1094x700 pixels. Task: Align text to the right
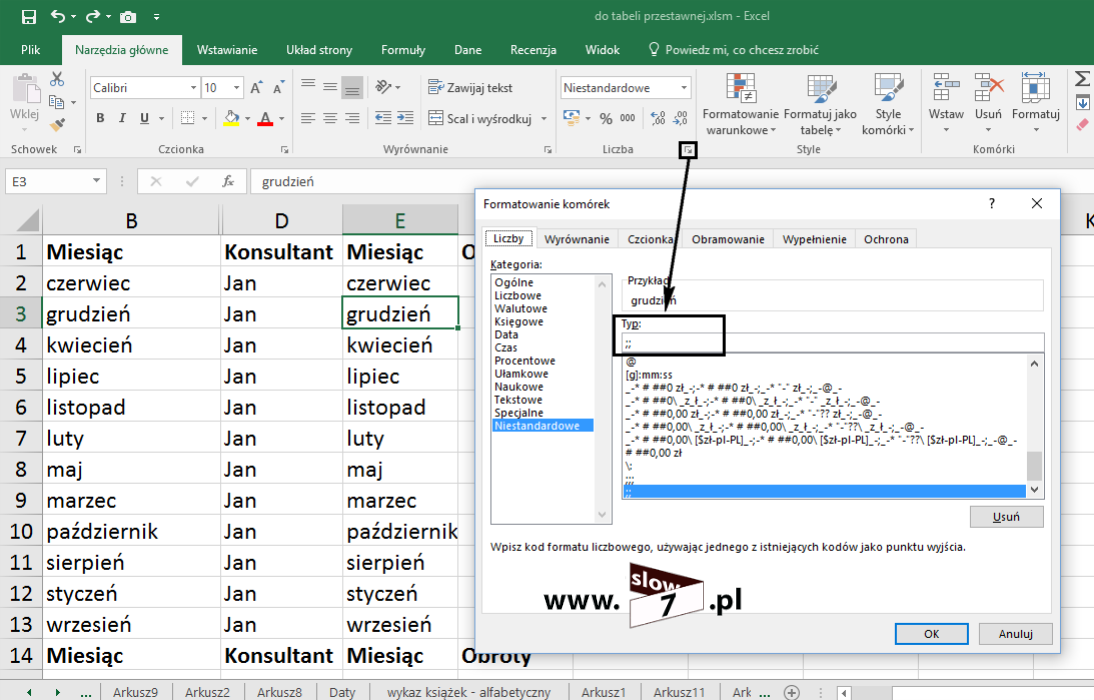click(x=352, y=118)
